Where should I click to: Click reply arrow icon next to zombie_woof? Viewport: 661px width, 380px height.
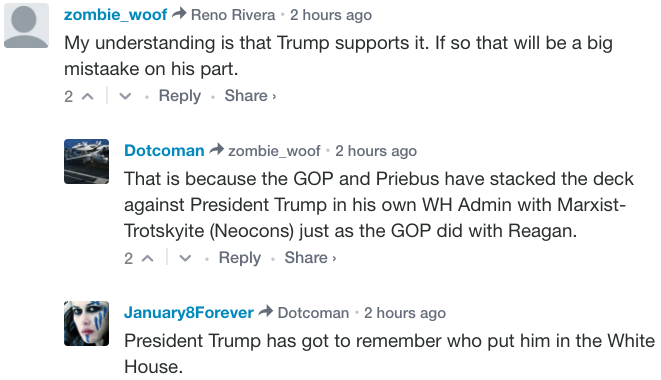[179, 14]
